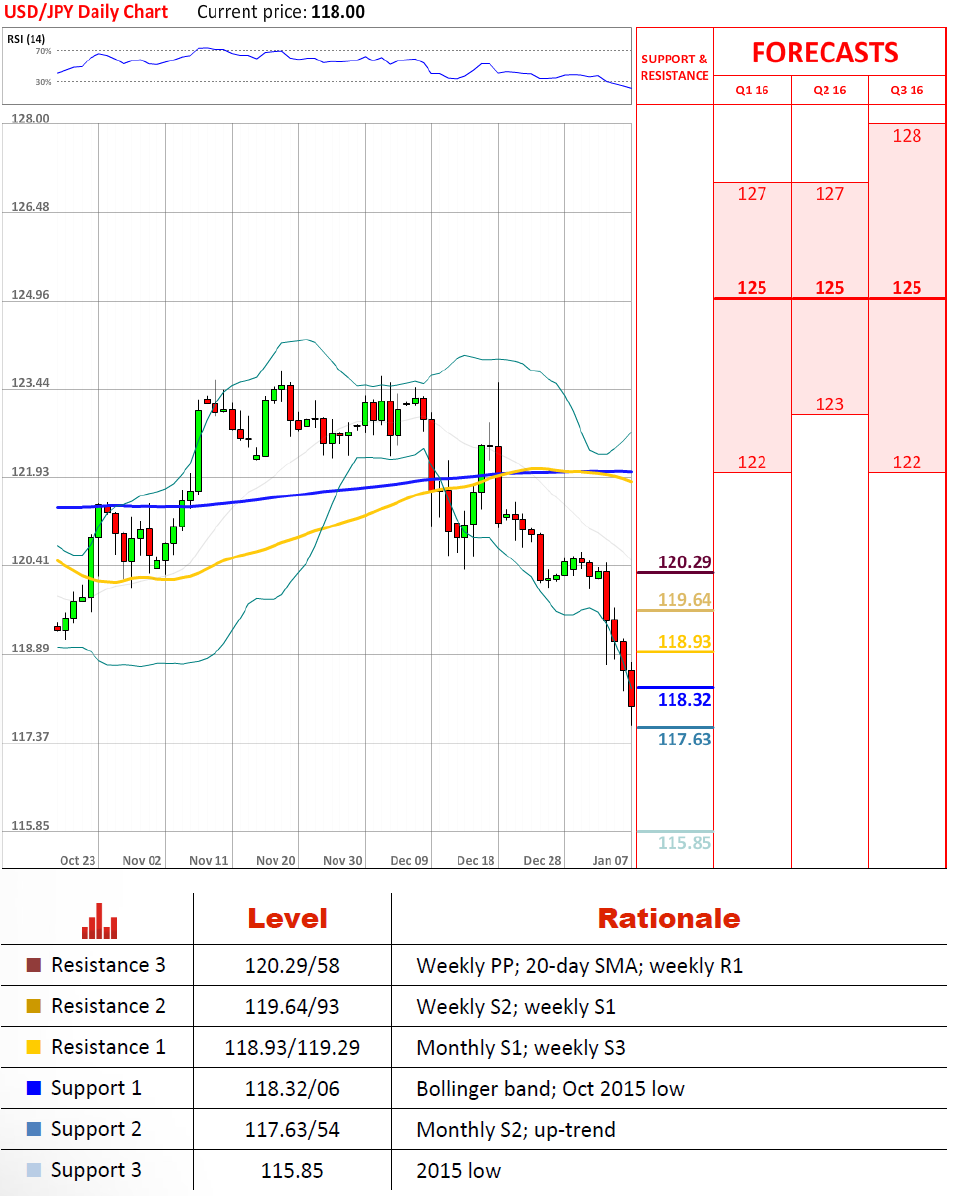This screenshot has width=955, height=1196.
Task: Click the Support 2 row label
Action: point(96,1130)
